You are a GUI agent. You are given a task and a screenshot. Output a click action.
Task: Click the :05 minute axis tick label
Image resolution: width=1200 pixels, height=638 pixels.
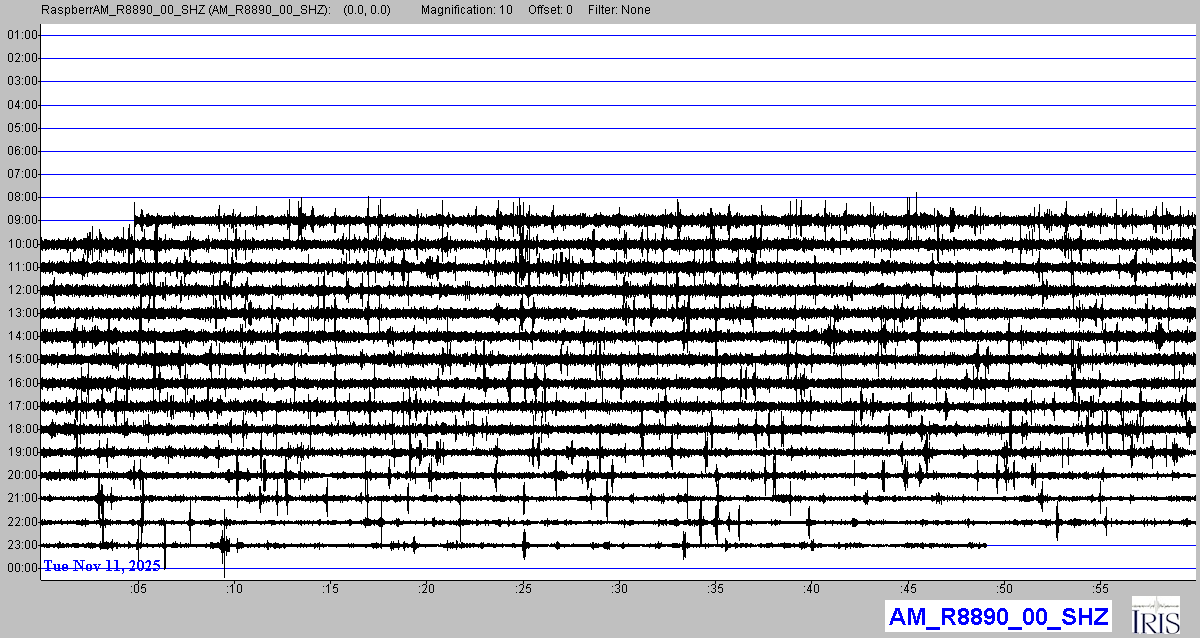pyautogui.click(x=137, y=588)
